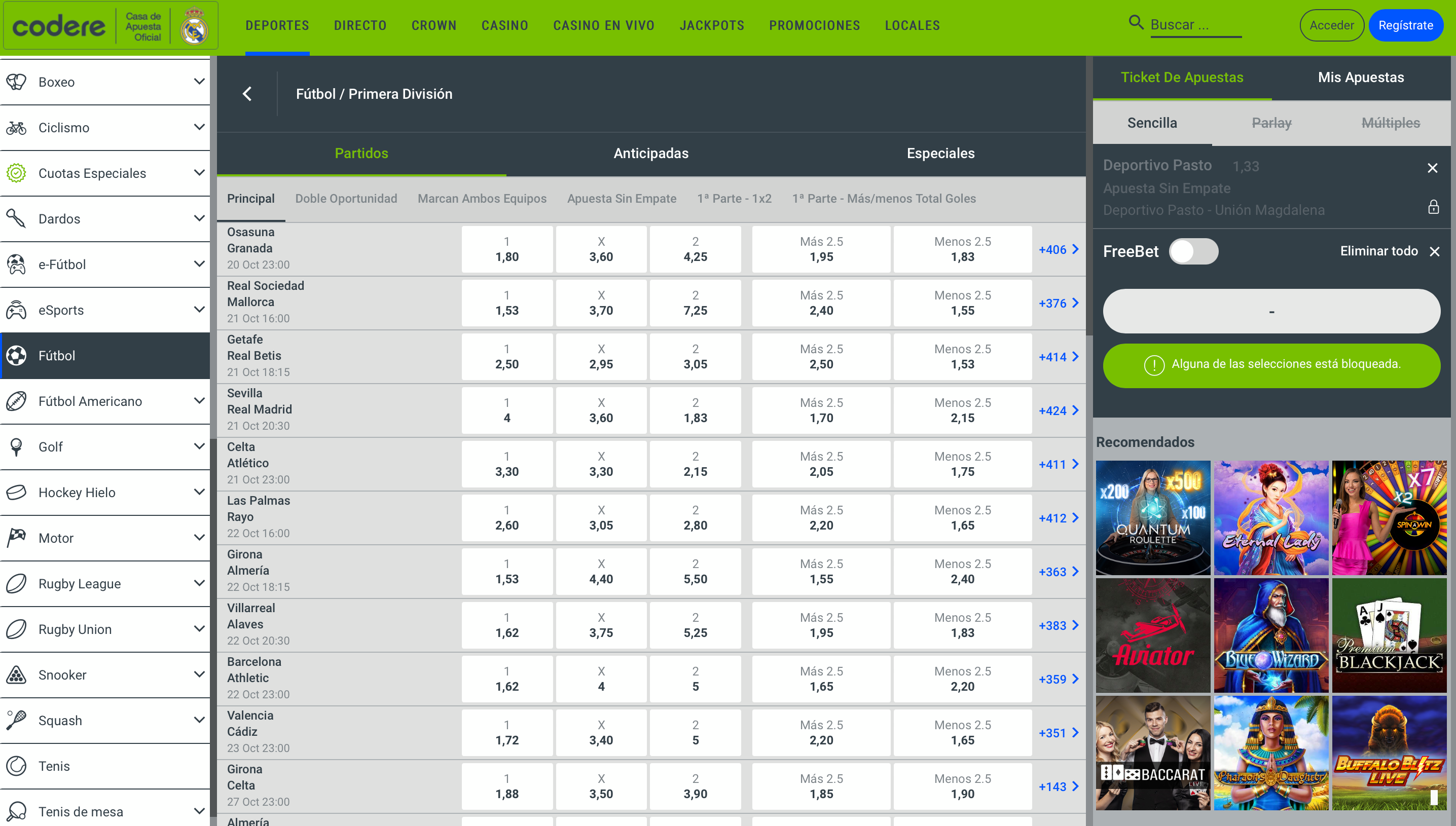
Task: Open the Aviator game thumbnail
Action: 1152,635
